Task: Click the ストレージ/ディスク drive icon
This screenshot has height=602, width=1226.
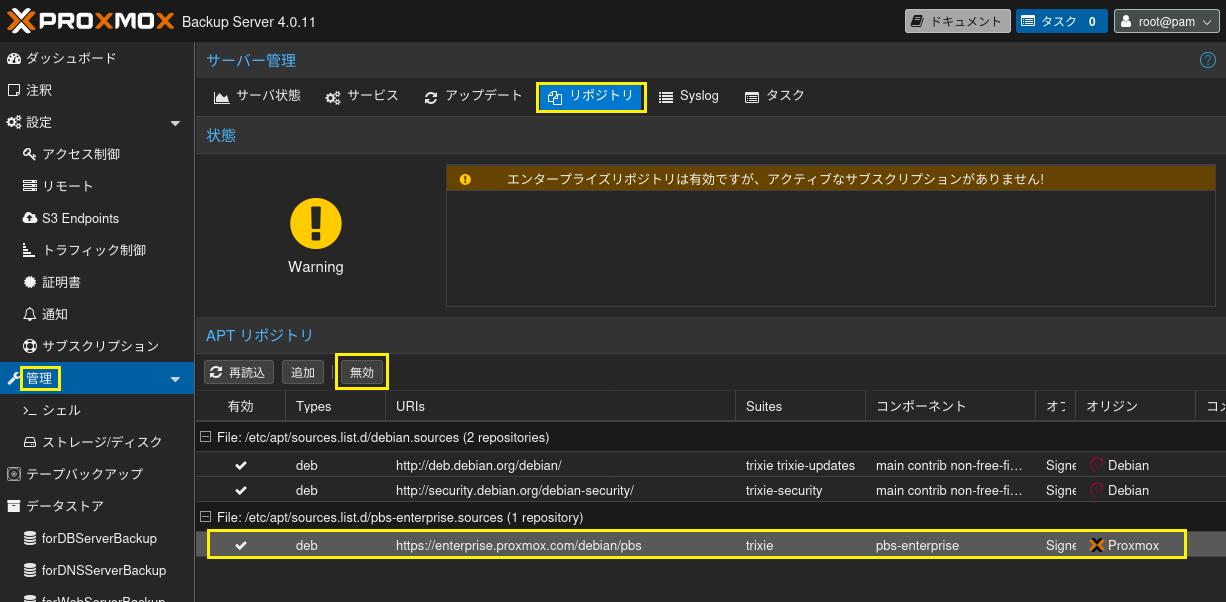Action: (30, 442)
